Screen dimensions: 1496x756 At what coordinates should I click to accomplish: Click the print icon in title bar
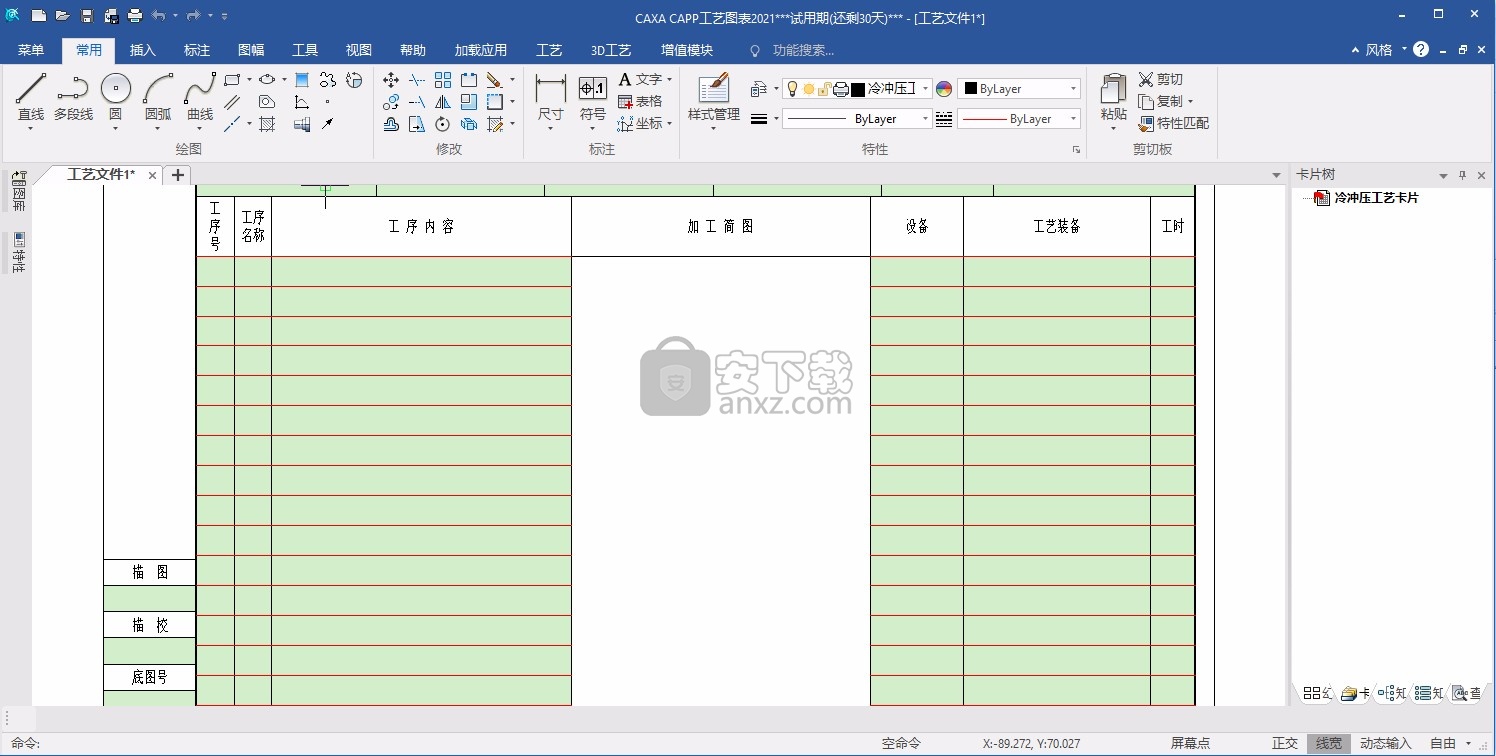click(135, 16)
